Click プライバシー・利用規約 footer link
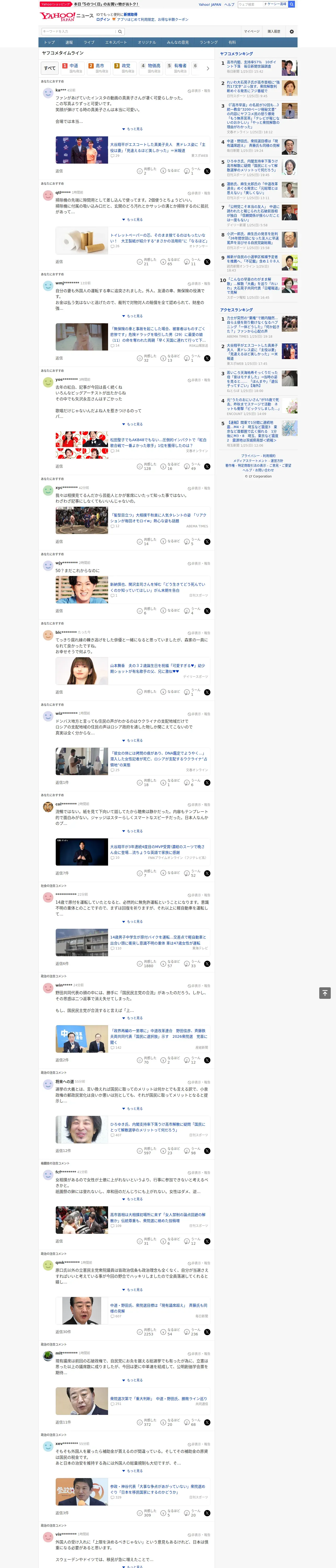 (258, 456)
